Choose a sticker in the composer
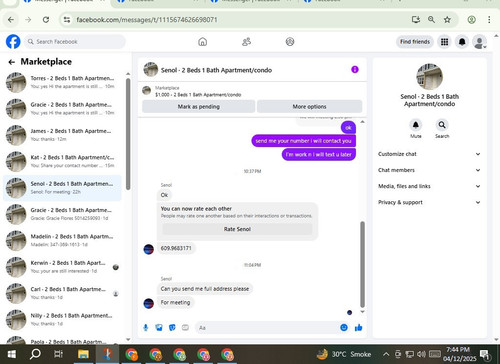The height and width of the screenshot is (364, 500). 172,328
